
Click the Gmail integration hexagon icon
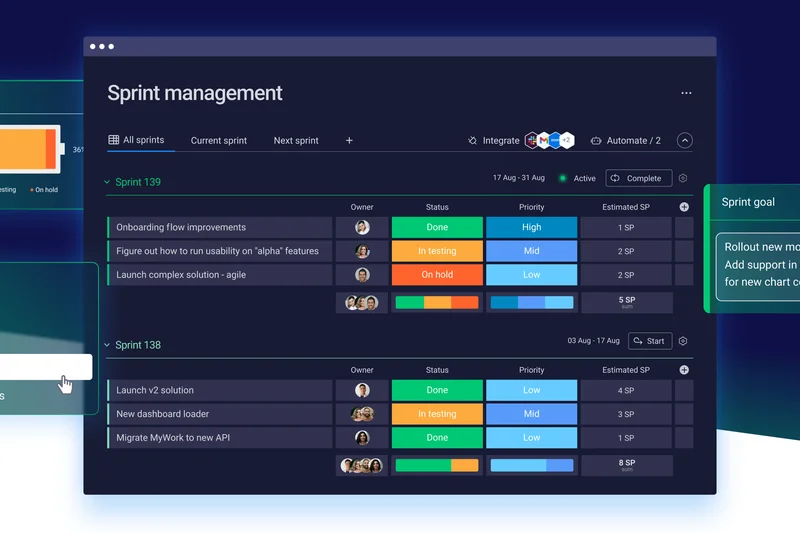[x=543, y=141]
